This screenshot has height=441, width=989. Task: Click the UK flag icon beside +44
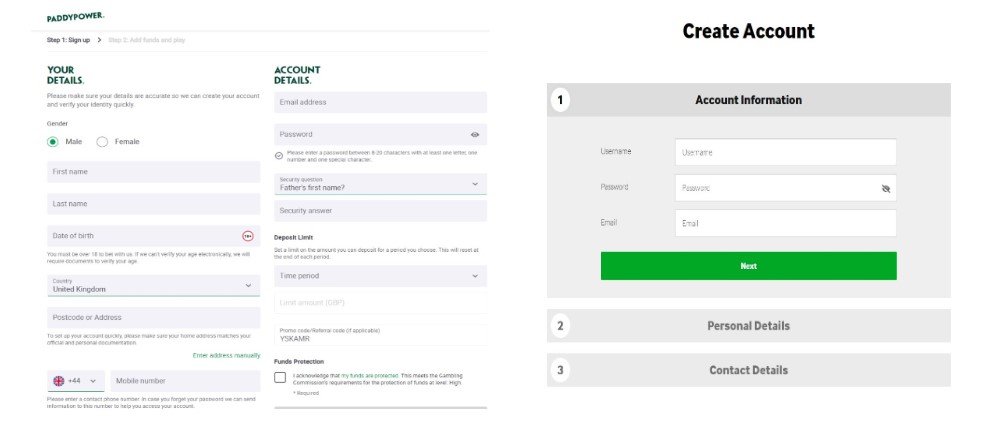point(59,381)
